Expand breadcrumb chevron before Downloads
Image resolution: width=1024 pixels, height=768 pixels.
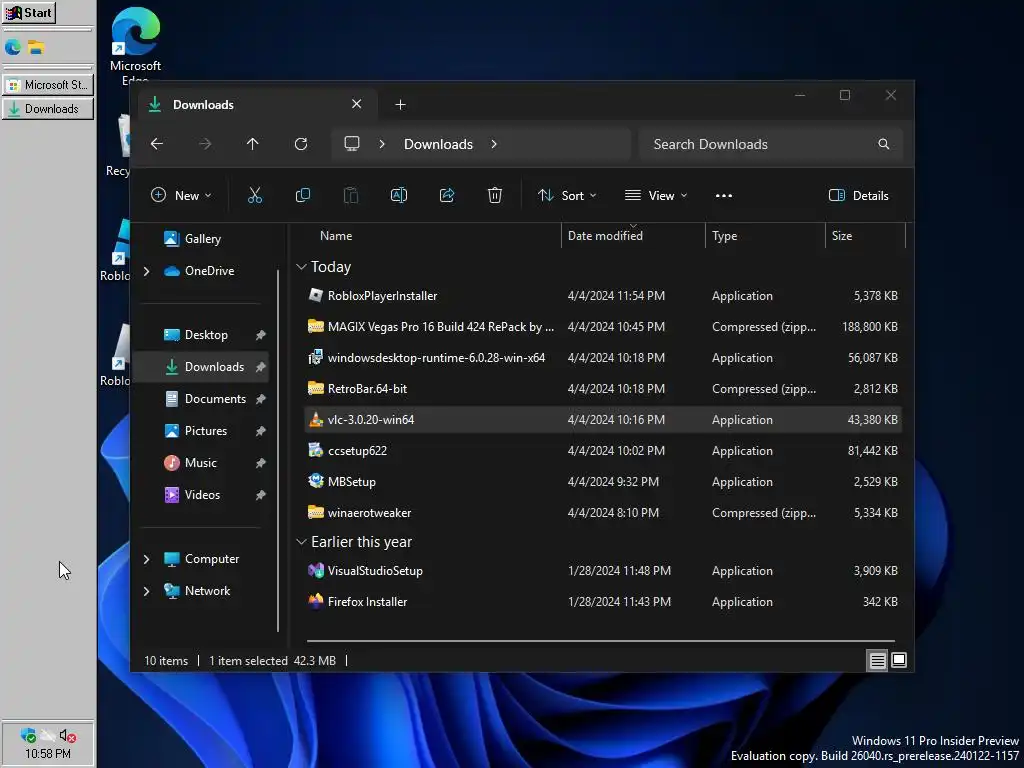(382, 144)
